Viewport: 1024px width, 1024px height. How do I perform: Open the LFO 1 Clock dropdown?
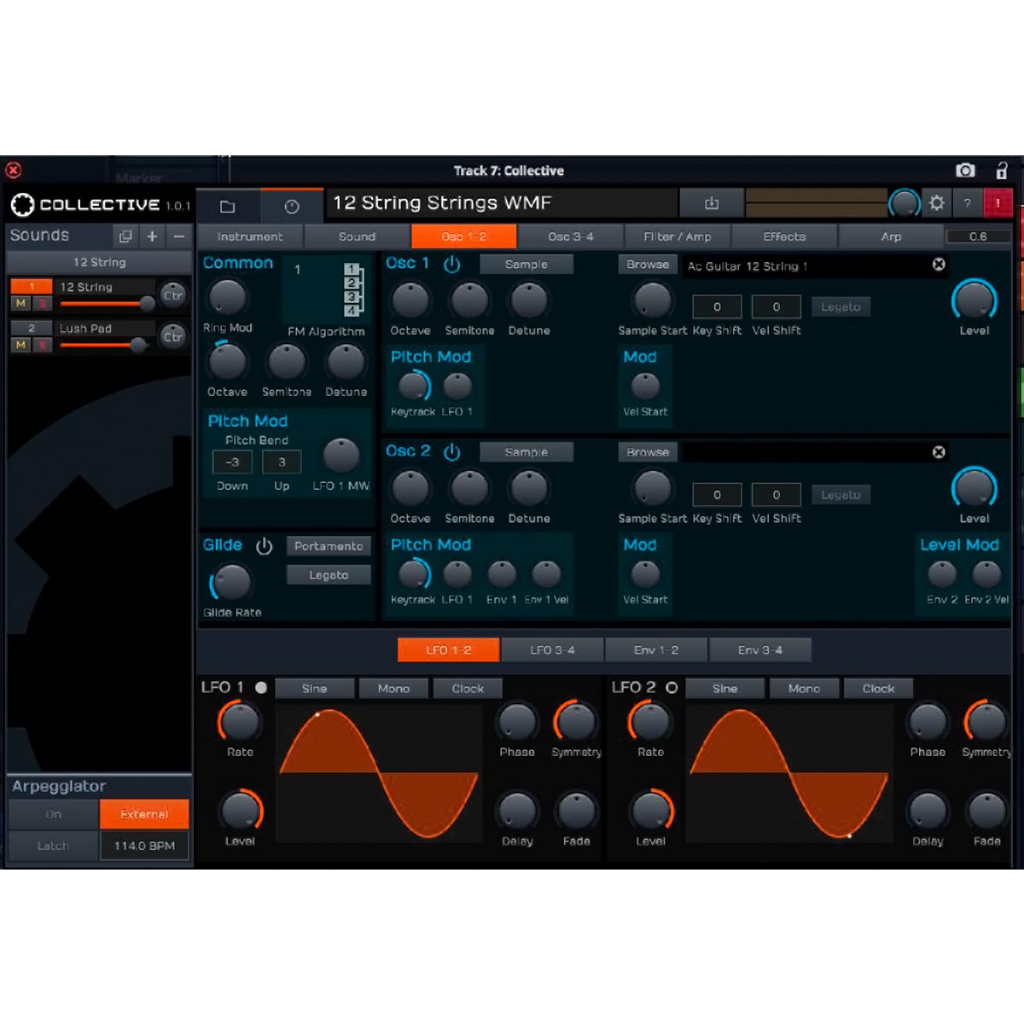coord(468,688)
